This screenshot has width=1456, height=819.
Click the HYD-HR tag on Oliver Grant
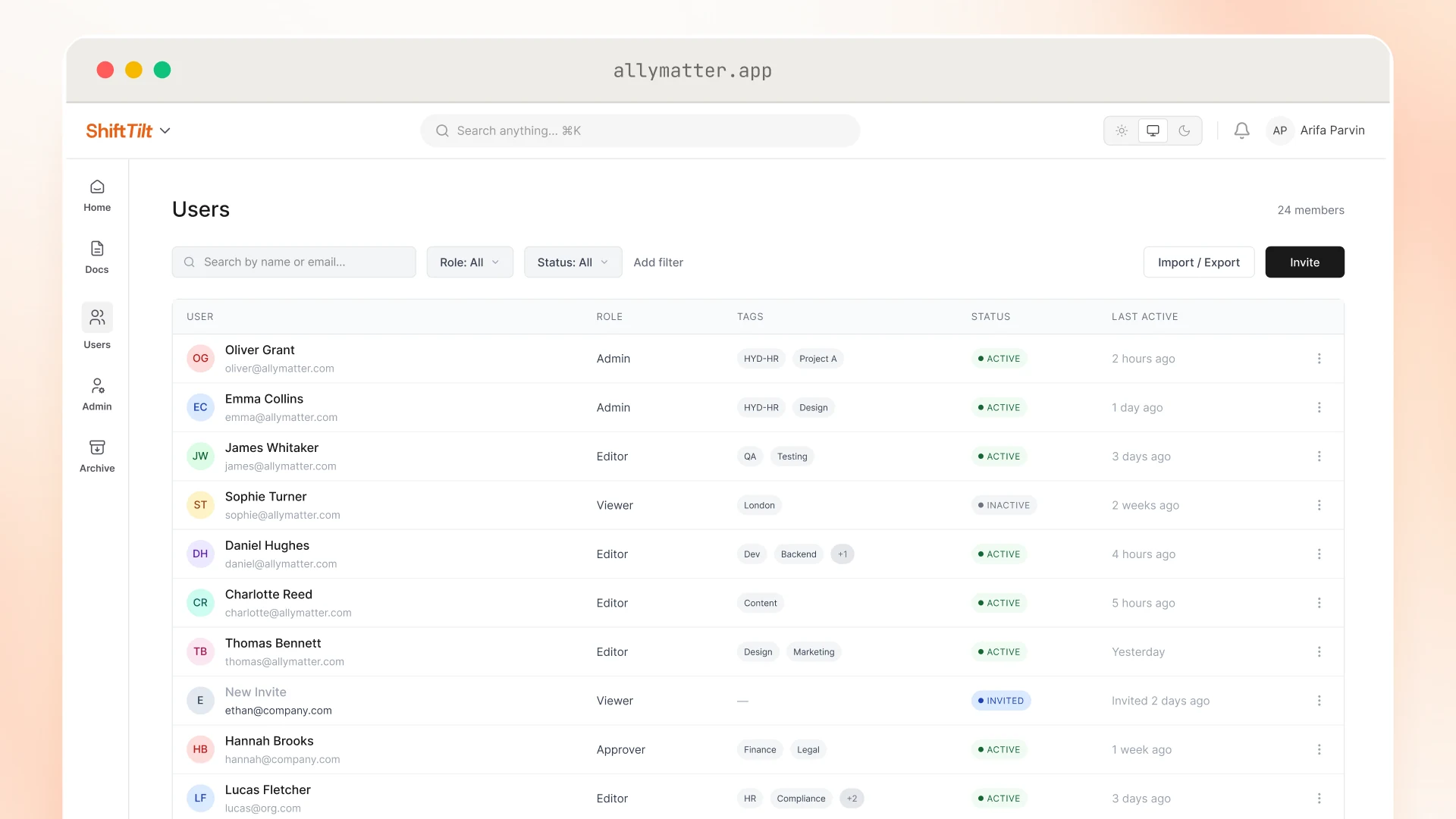(761, 359)
